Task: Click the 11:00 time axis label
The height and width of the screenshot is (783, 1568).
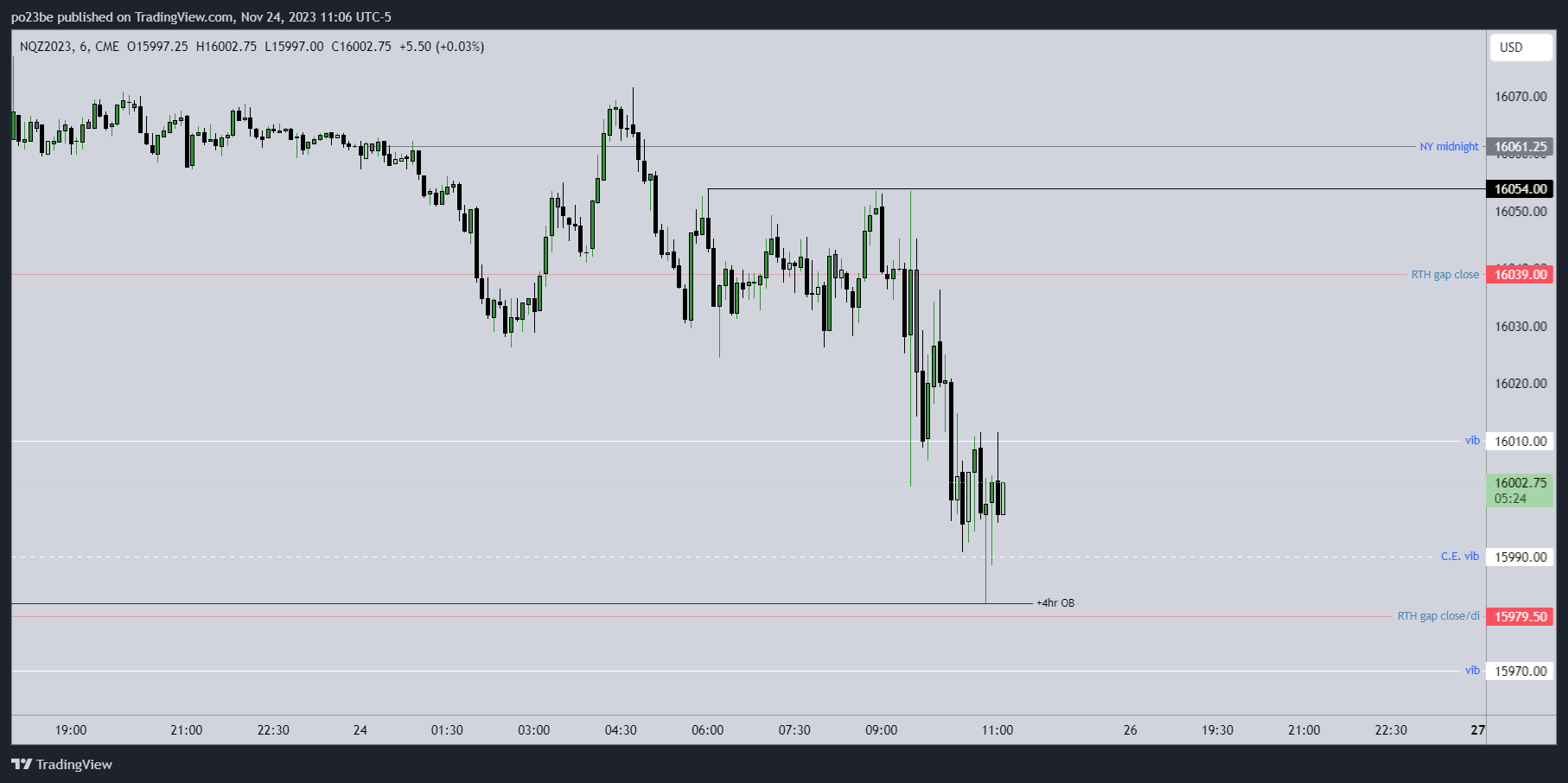Action: click(997, 730)
